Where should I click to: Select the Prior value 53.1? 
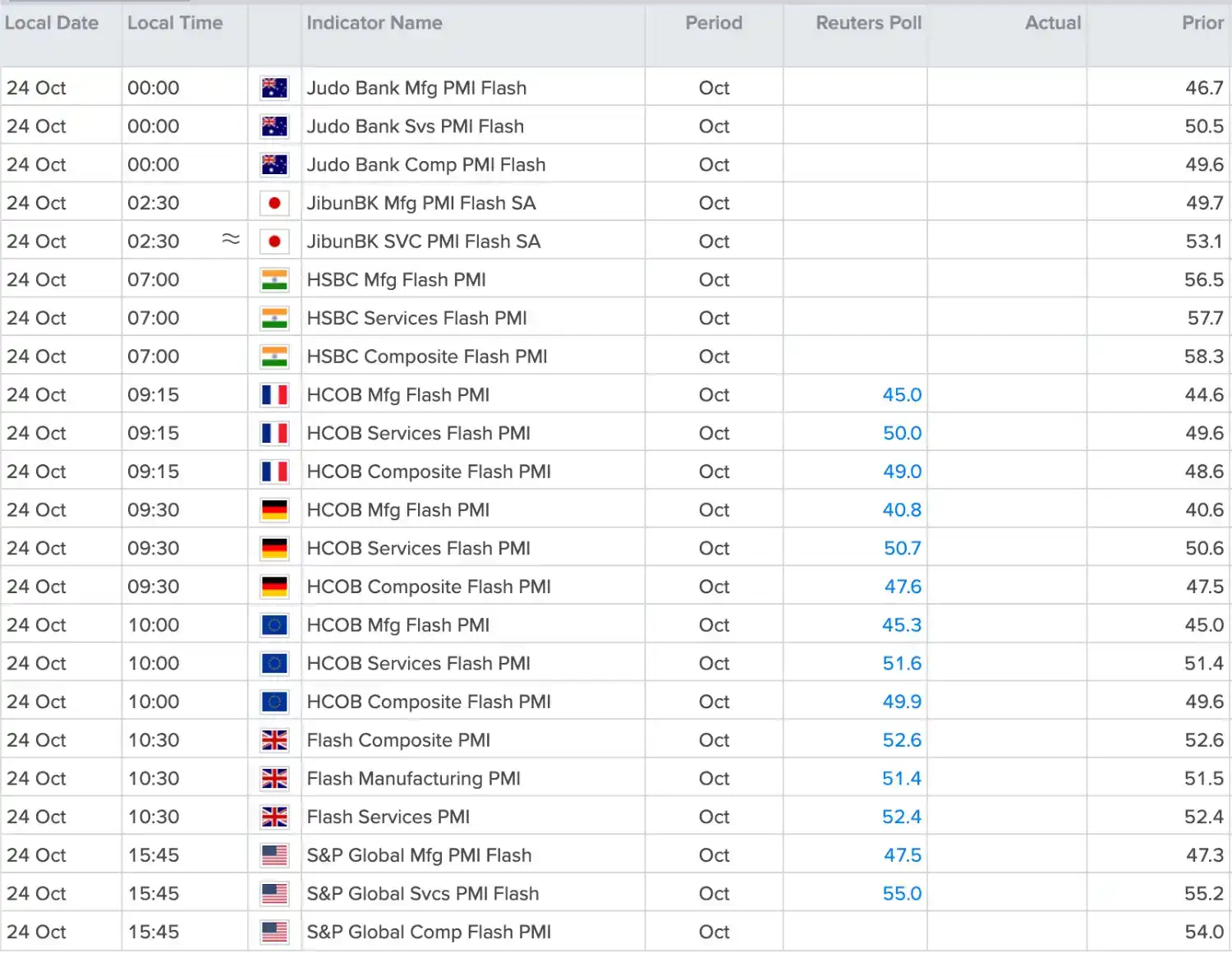tap(1205, 242)
